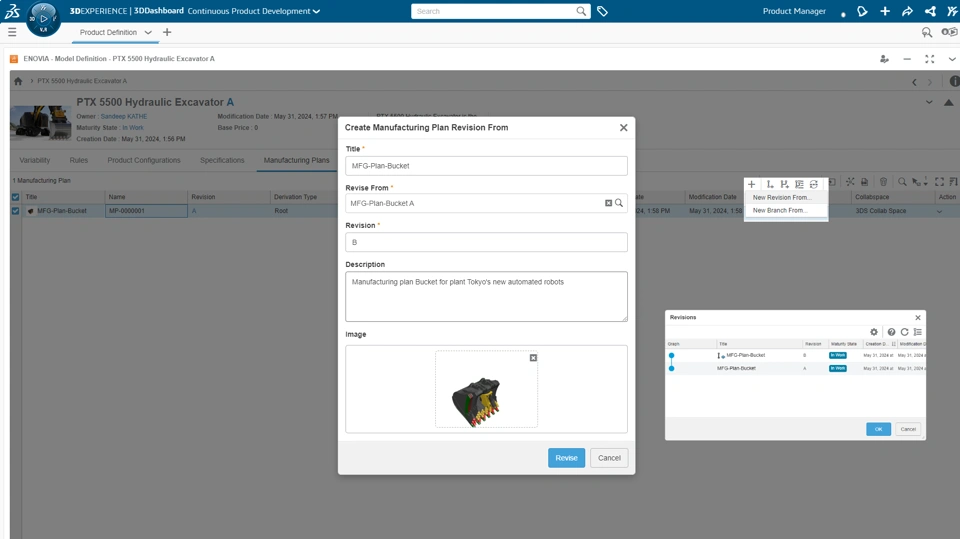Screen dimensions: 960x539
Task: Click the user search icon below top bar
Action: [927, 32]
